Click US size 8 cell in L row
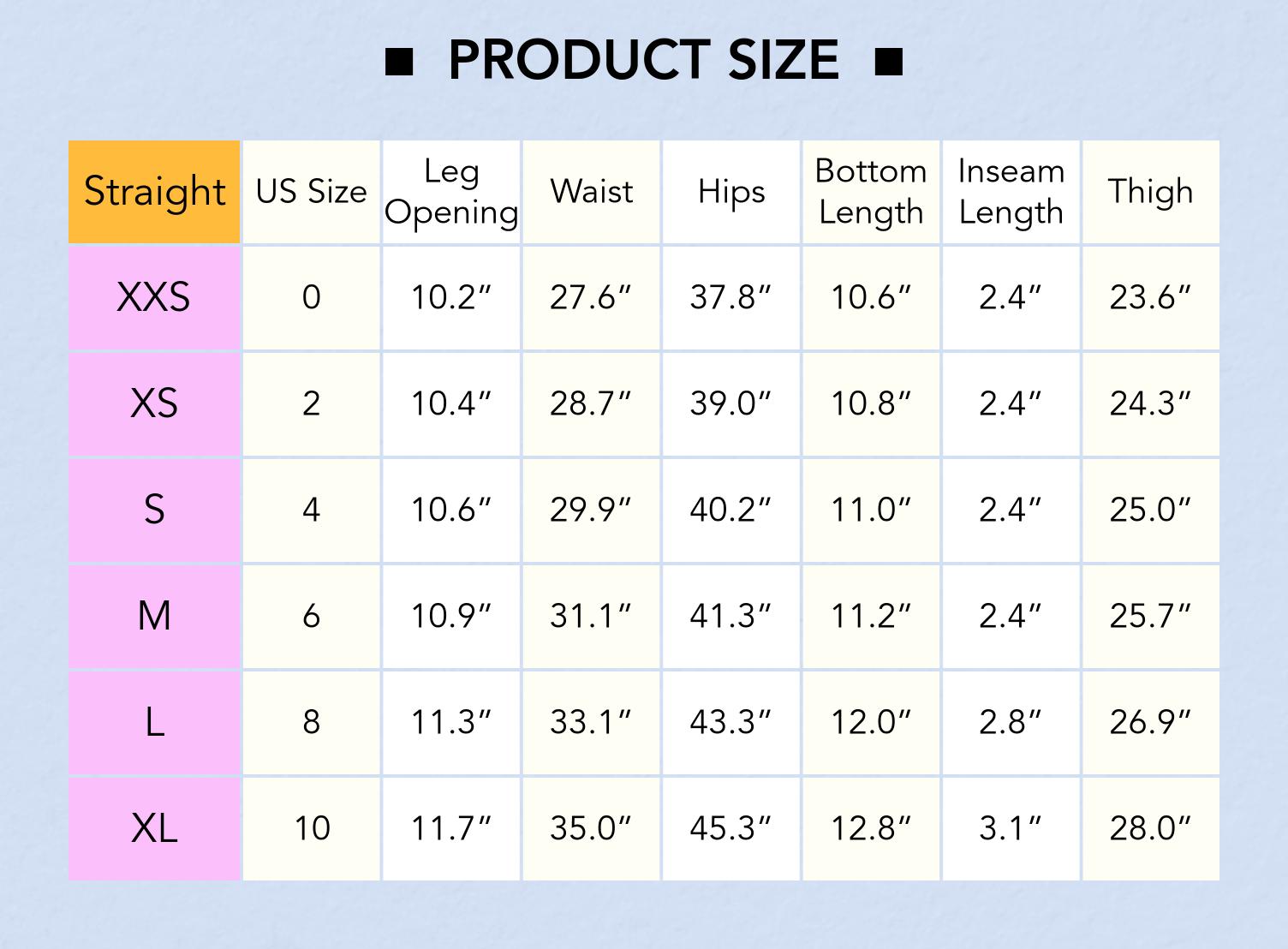The width and height of the screenshot is (1288, 949). 311,722
